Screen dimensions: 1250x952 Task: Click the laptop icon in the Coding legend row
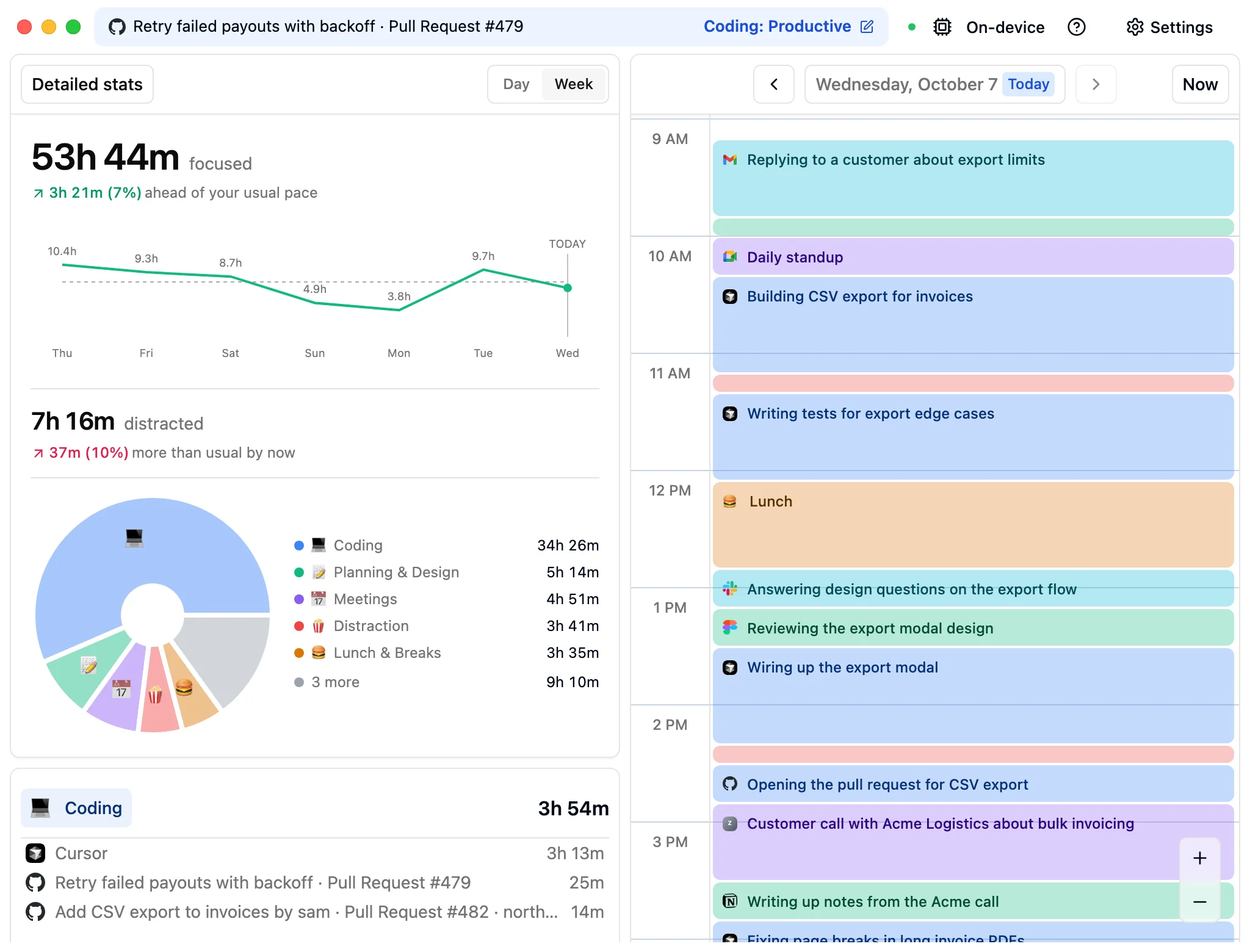319,545
